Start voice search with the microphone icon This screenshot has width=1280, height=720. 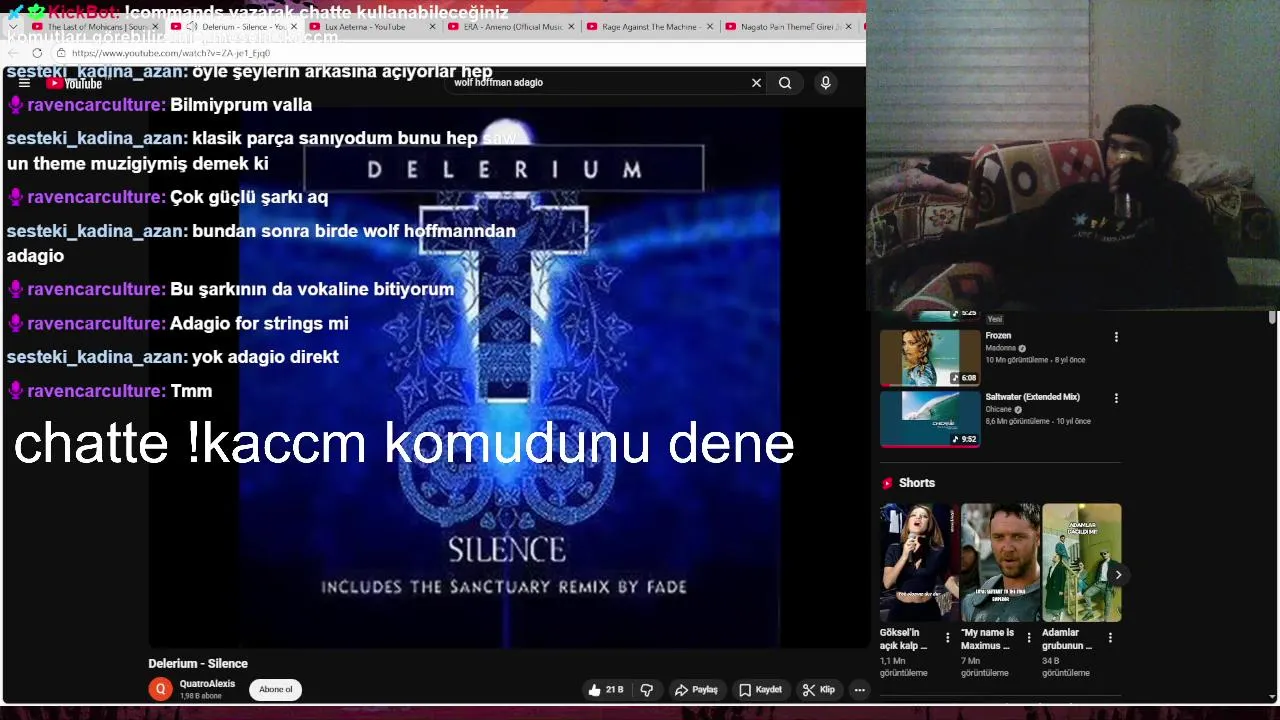(825, 83)
